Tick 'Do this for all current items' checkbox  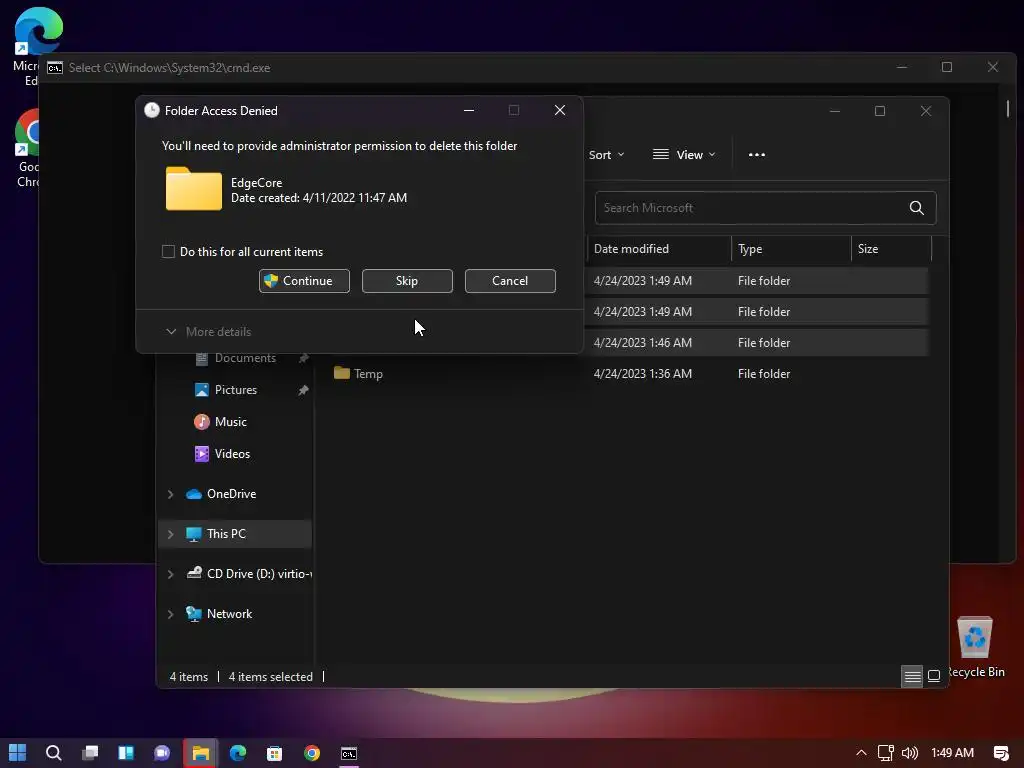[x=168, y=251]
